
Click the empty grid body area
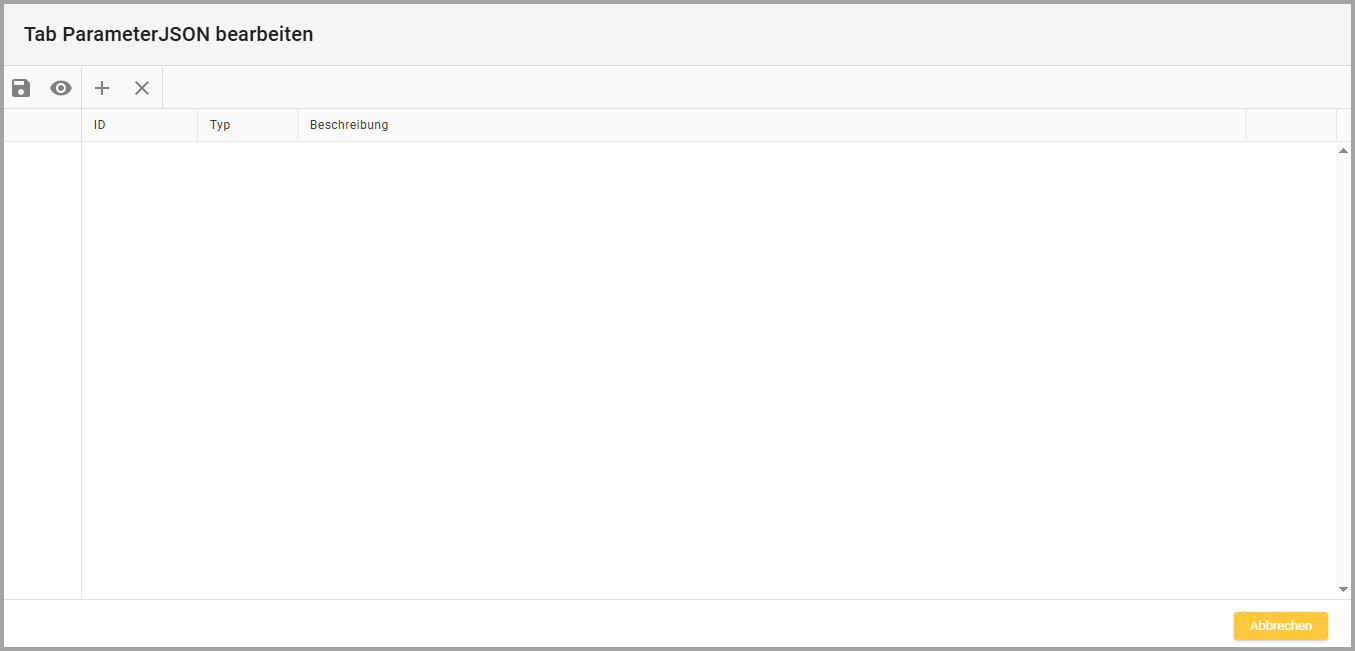tap(700, 370)
